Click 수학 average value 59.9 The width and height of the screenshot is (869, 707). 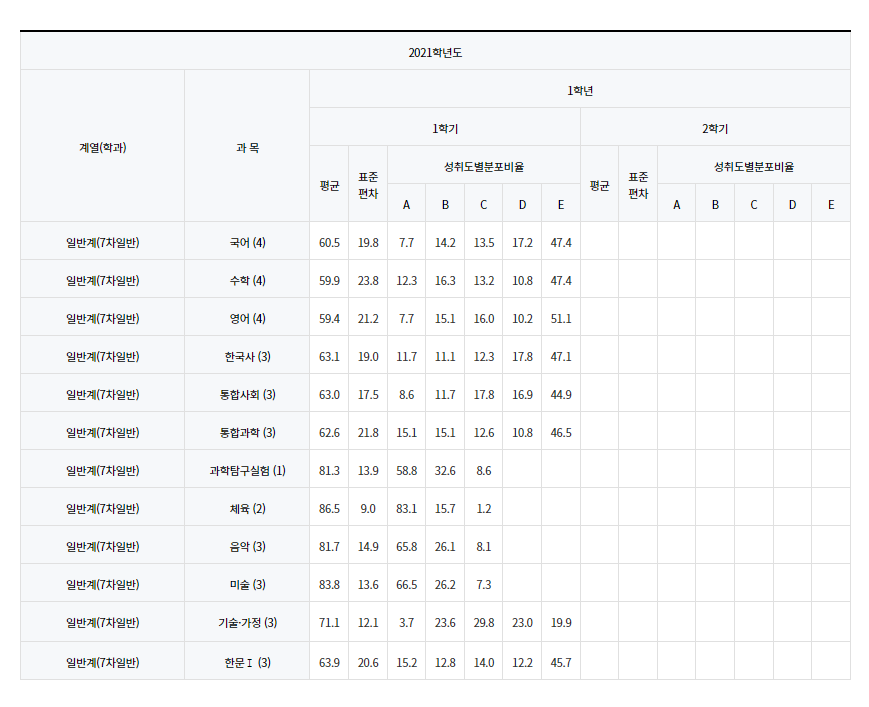(x=329, y=280)
